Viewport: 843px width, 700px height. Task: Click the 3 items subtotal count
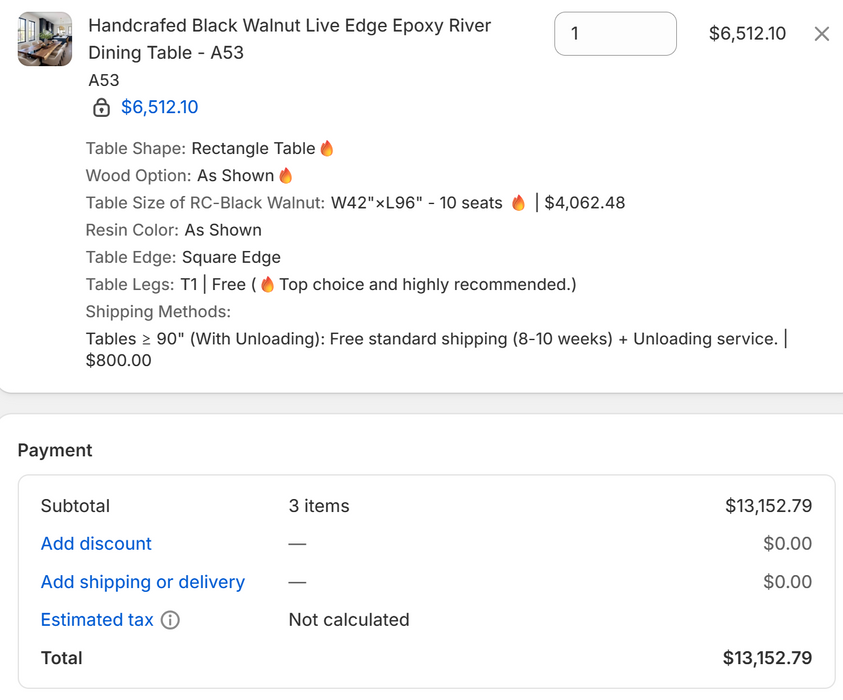(319, 506)
